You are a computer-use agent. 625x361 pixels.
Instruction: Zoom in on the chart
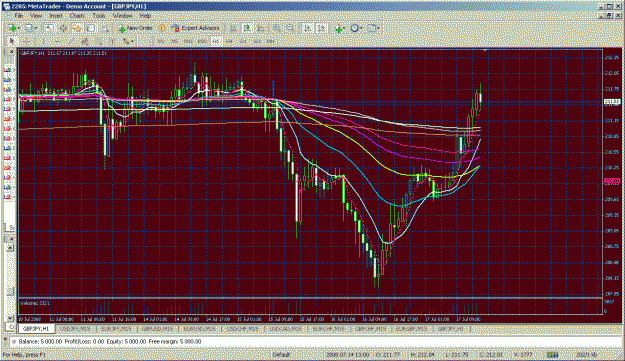(x=276, y=28)
